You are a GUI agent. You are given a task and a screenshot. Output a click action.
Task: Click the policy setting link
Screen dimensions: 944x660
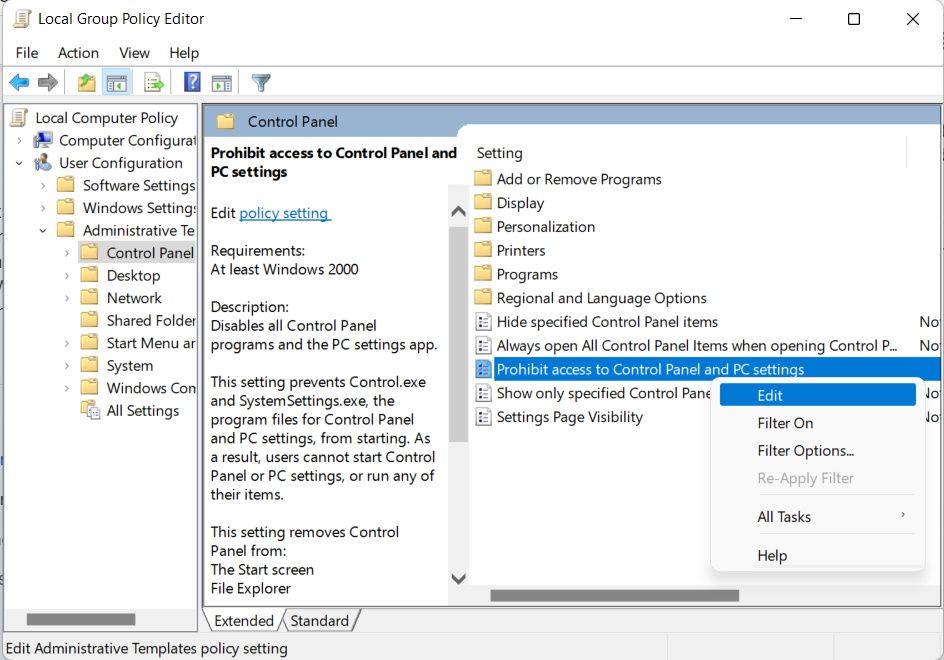click(x=285, y=213)
